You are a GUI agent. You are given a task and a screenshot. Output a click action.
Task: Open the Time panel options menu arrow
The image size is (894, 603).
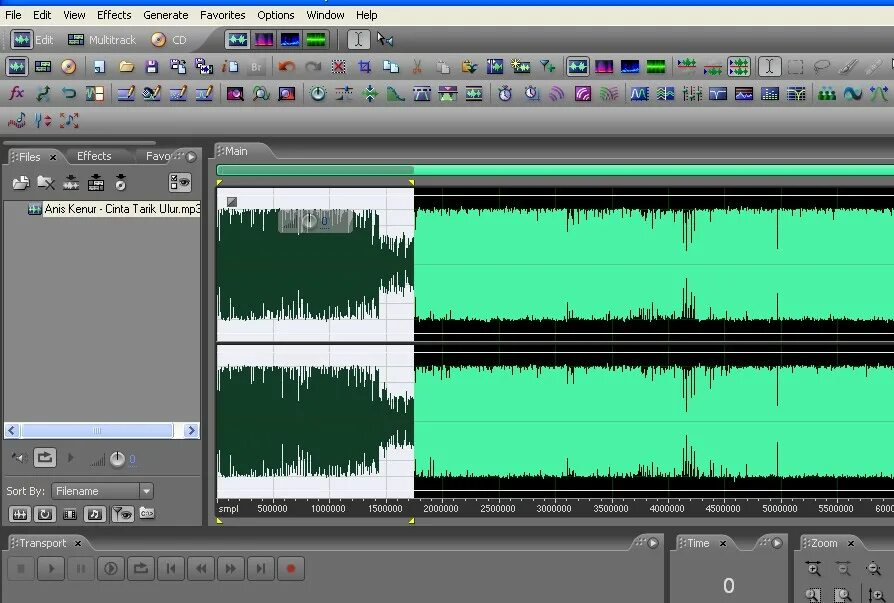(x=777, y=543)
